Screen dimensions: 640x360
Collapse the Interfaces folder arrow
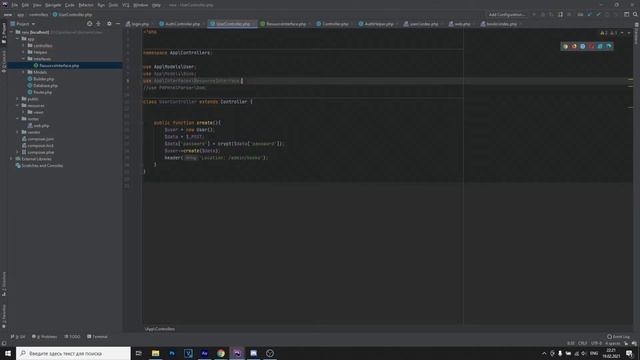coord(23,59)
